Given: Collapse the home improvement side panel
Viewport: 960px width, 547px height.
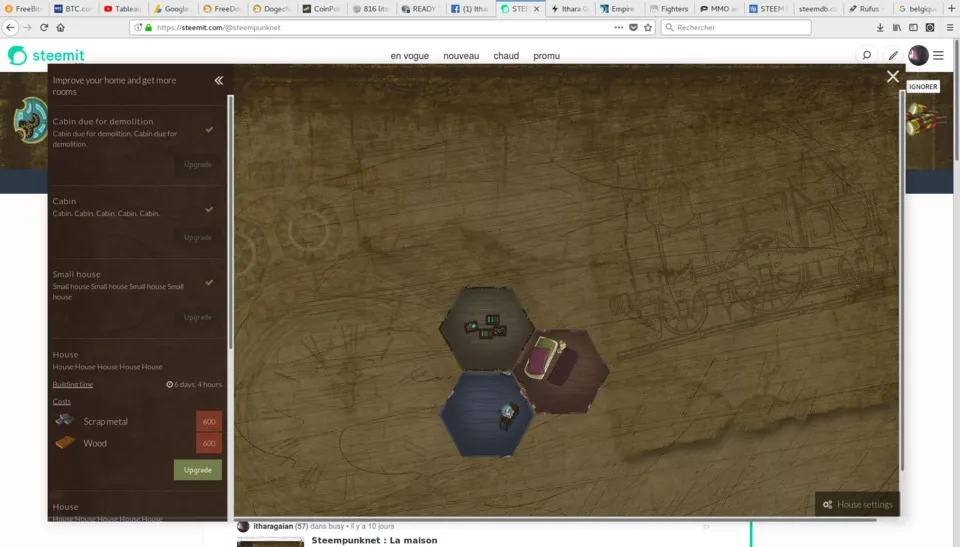Looking at the screenshot, I should (x=219, y=80).
